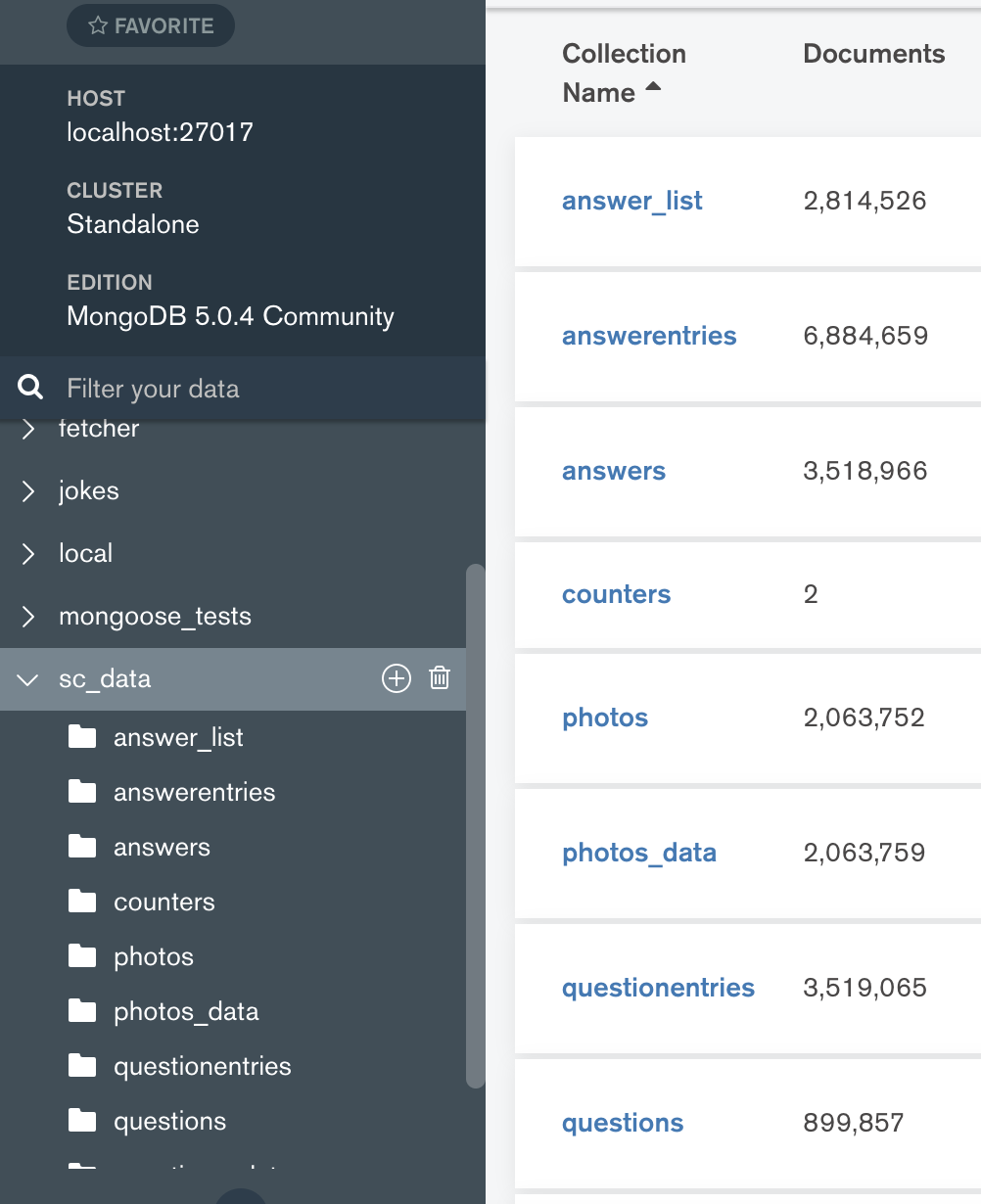The image size is (981, 1204).
Task: Expand the jokes database
Action: (28, 490)
